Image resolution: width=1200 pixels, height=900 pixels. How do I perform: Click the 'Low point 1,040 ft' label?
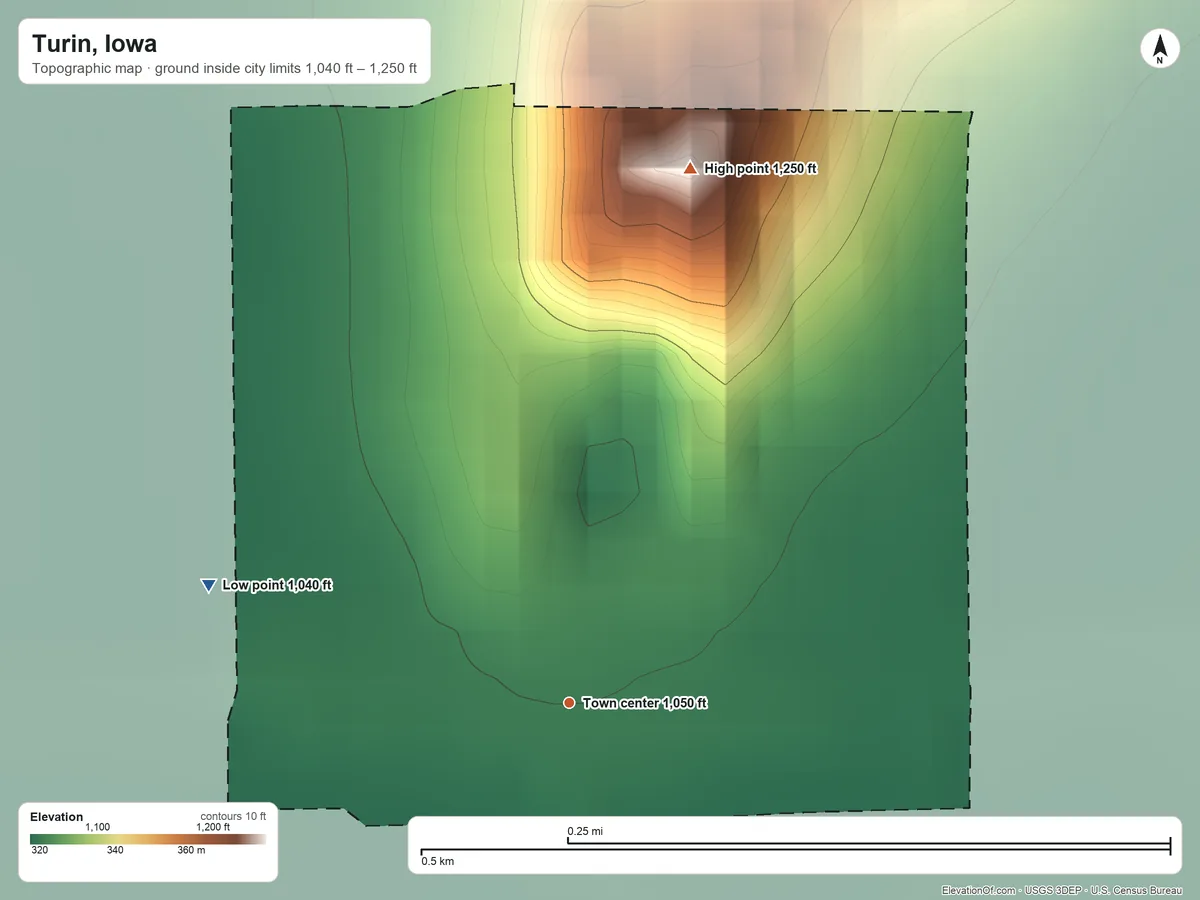[x=277, y=586]
